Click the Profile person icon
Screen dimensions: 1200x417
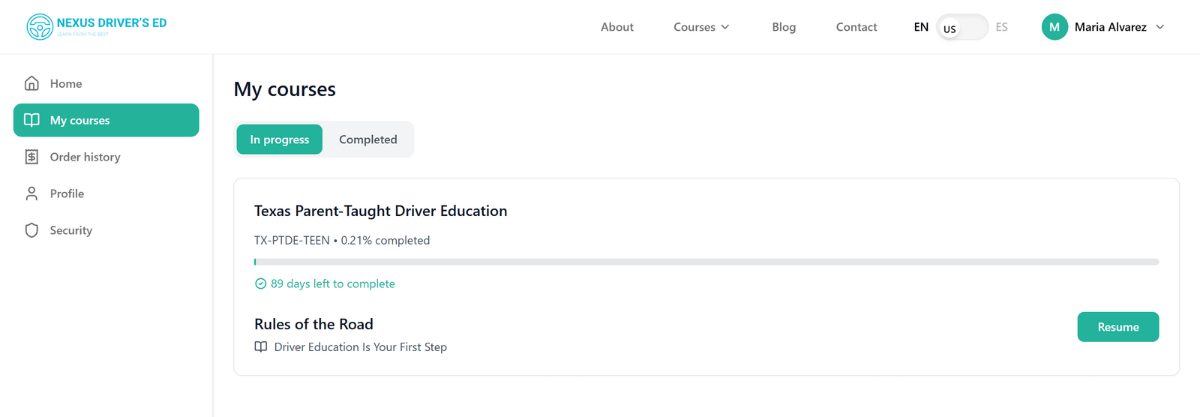coord(32,193)
